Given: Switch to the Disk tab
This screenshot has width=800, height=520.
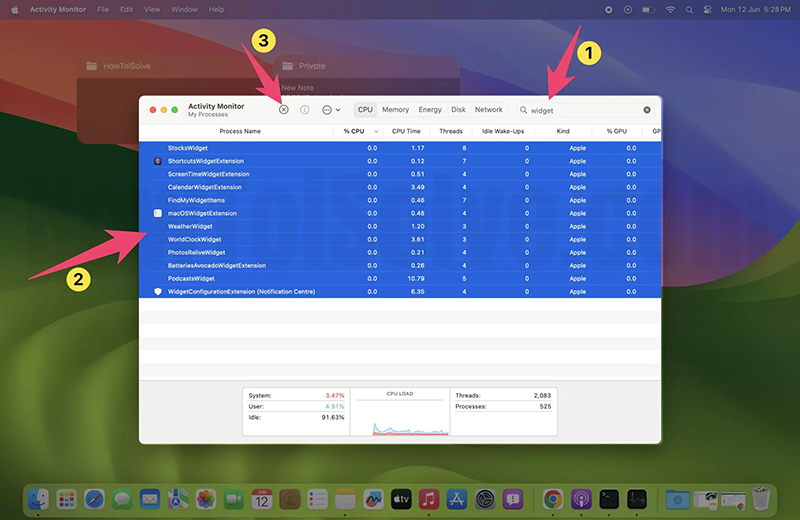Looking at the screenshot, I should (458, 110).
